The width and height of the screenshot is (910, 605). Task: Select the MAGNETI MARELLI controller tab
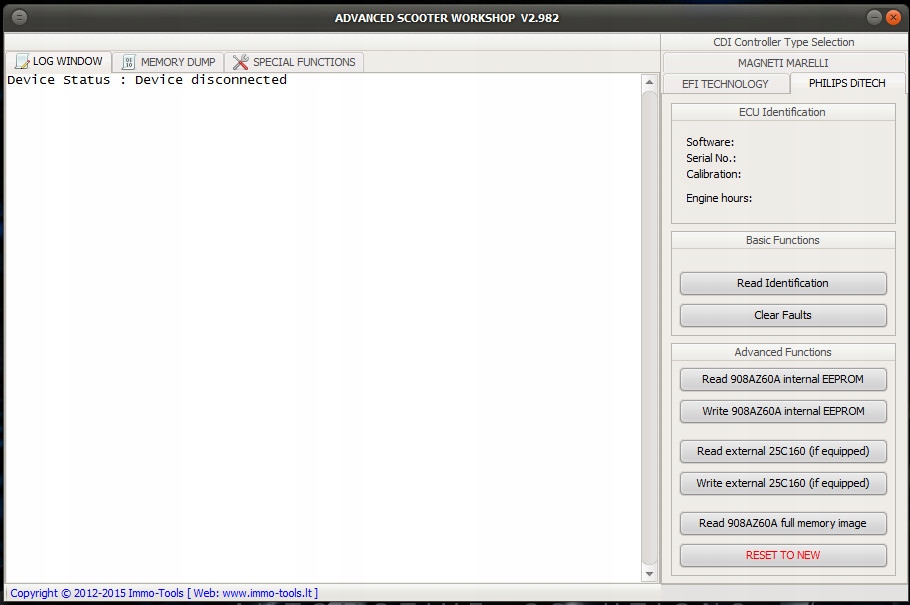pyautogui.click(x=783, y=63)
